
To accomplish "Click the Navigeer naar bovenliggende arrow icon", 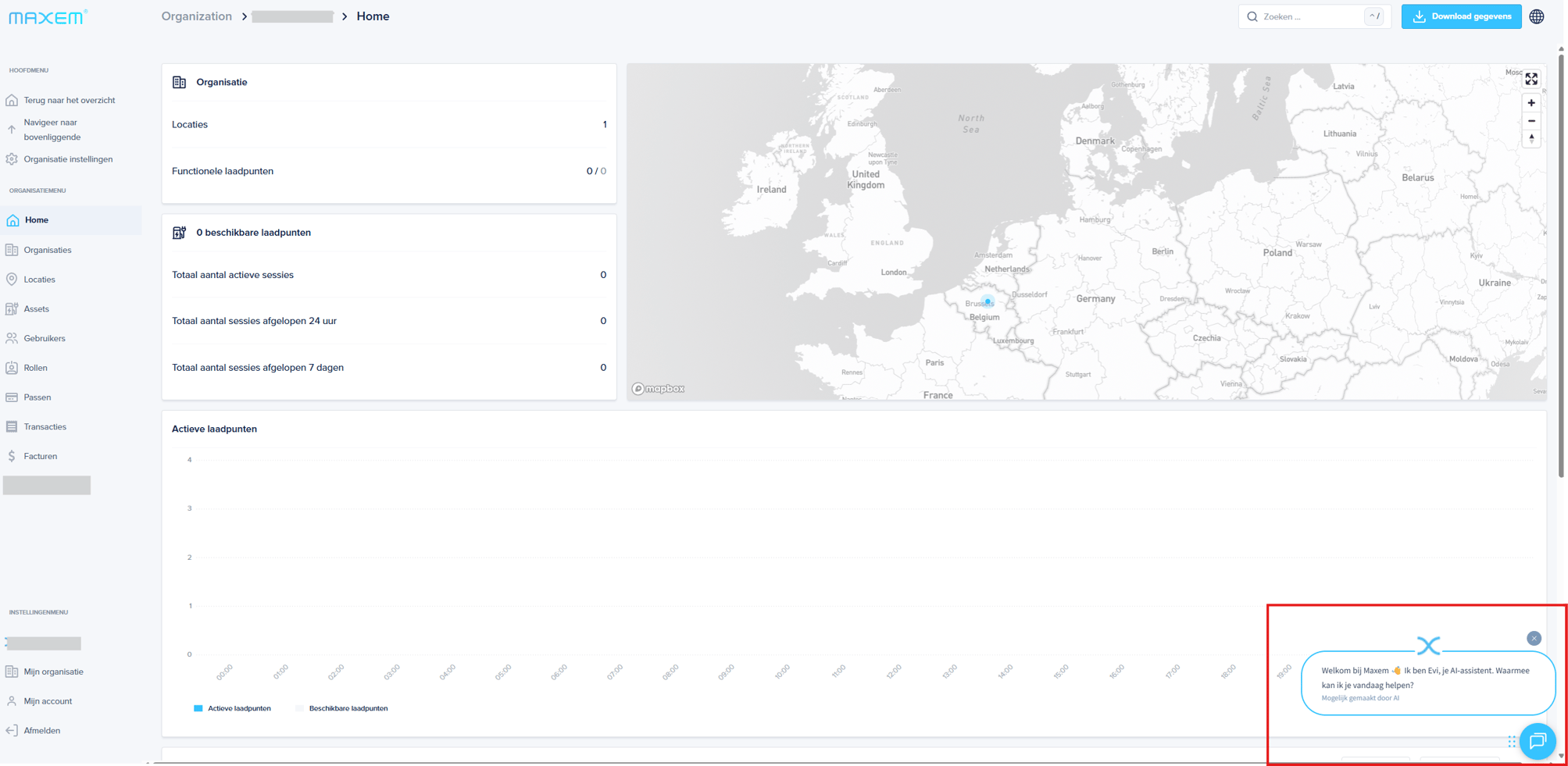I will 12,130.
